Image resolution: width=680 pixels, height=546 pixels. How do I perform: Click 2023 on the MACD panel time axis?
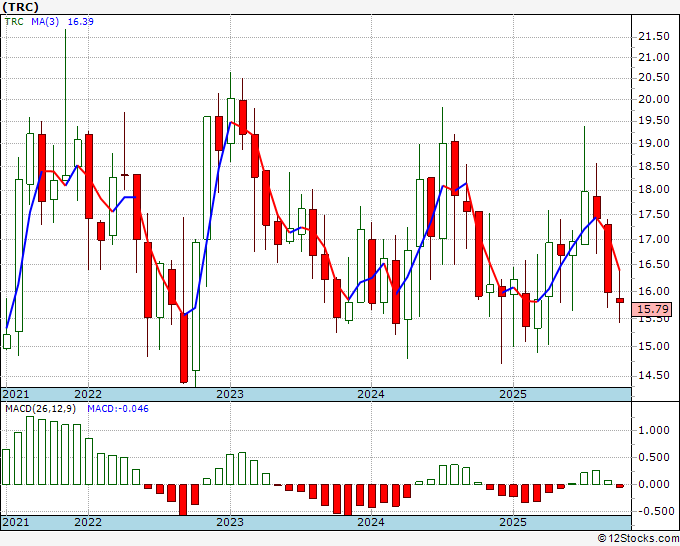[230, 522]
